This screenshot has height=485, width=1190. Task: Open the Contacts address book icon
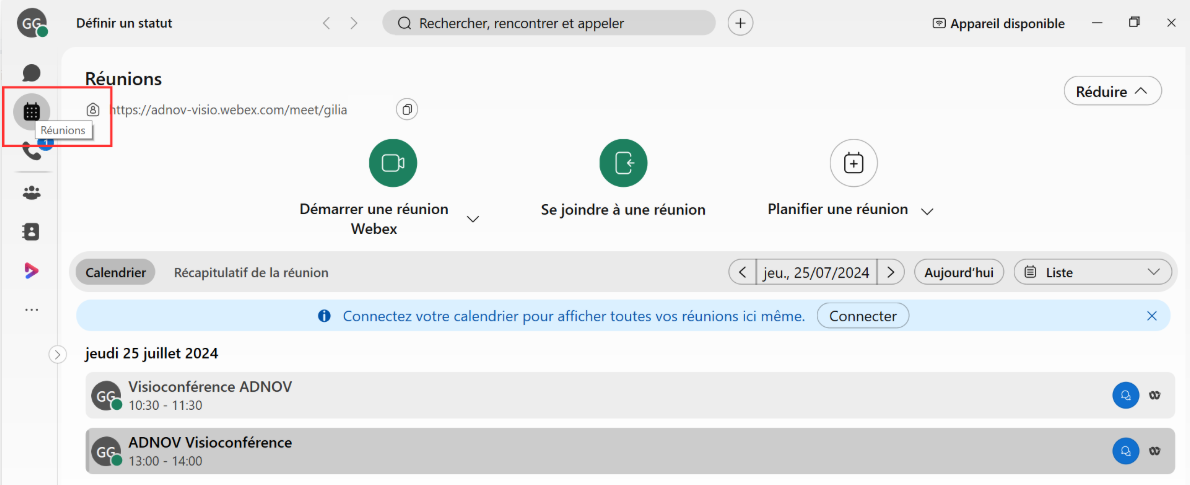coord(31,231)
